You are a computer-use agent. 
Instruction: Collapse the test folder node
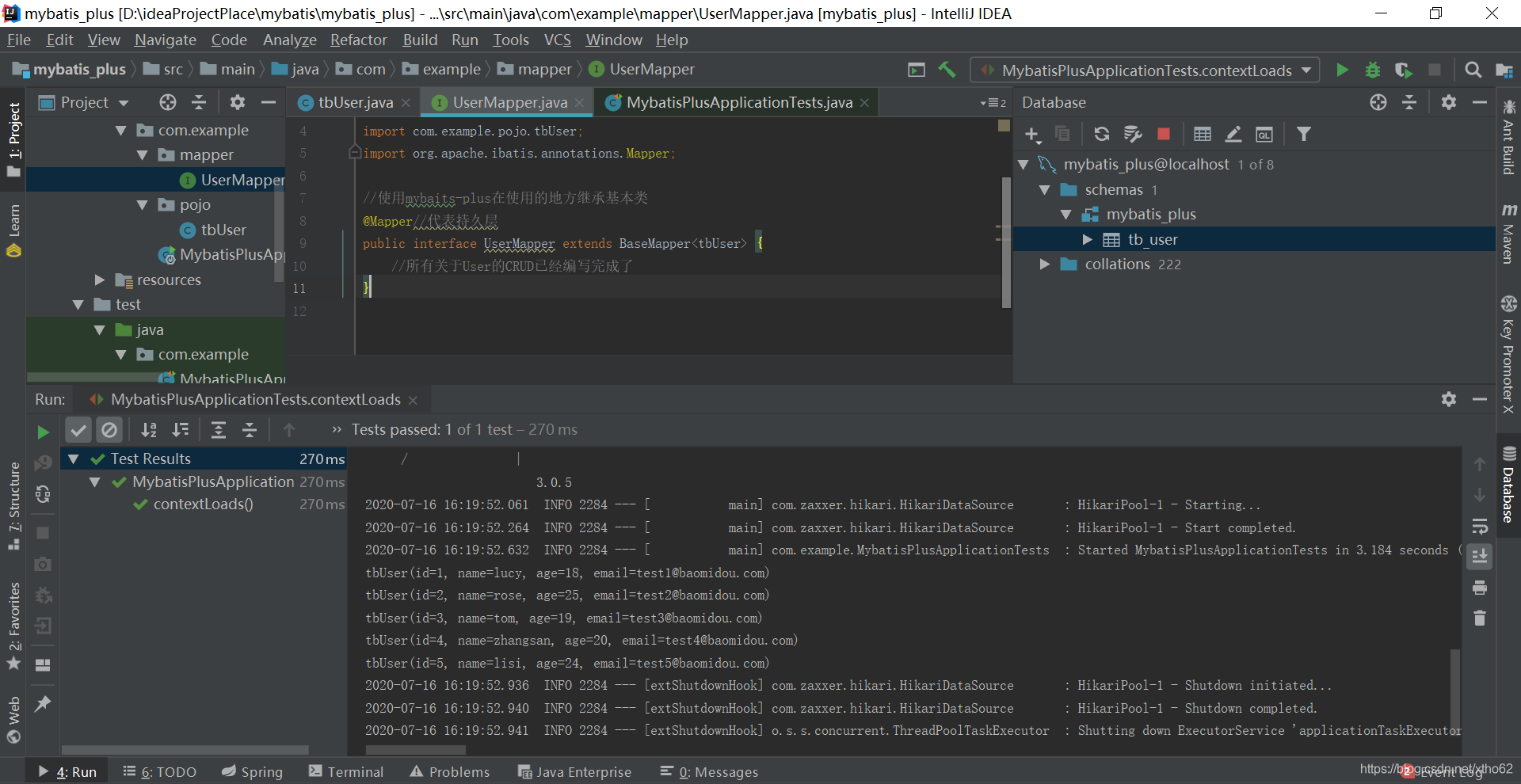coord(78,305)
